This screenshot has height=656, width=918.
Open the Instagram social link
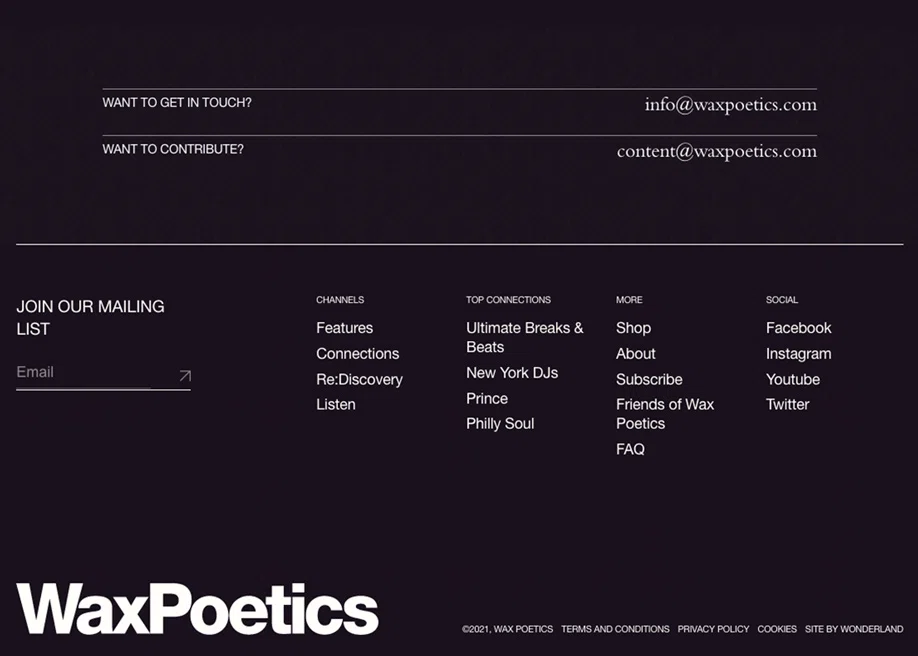point(798,353)
